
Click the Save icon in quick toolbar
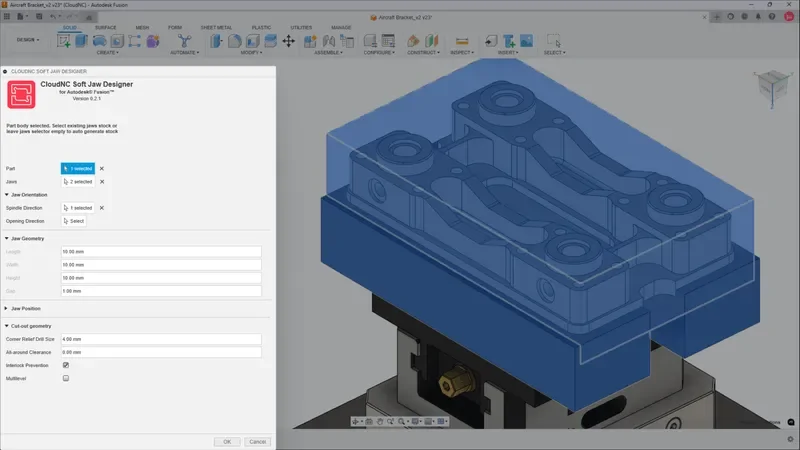(x=39, y=16)
